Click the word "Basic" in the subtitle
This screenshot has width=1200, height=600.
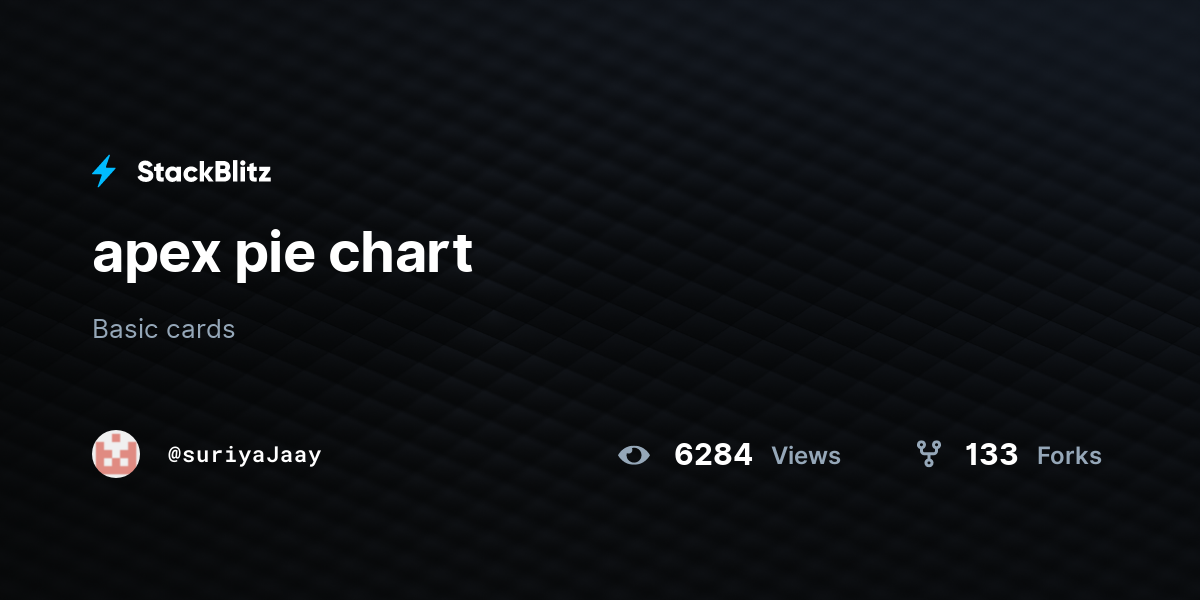(122, 329)
